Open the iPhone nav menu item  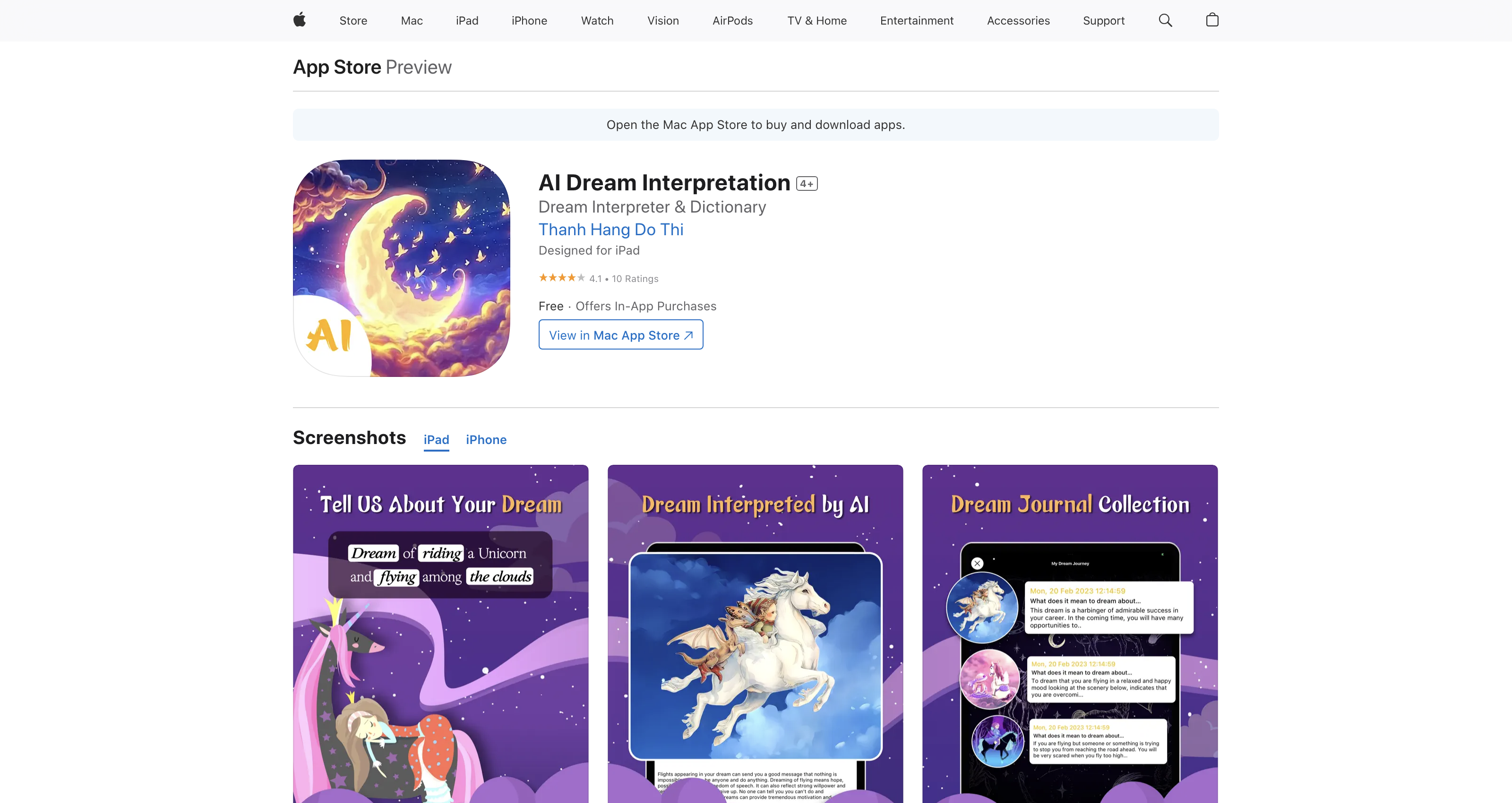(x=529, y=20)
